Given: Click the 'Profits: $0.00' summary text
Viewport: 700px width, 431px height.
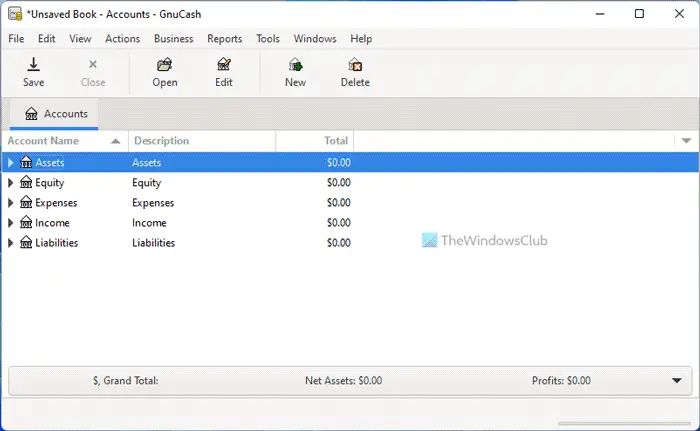Looking at the screenshot, I should tap(561, 381).
